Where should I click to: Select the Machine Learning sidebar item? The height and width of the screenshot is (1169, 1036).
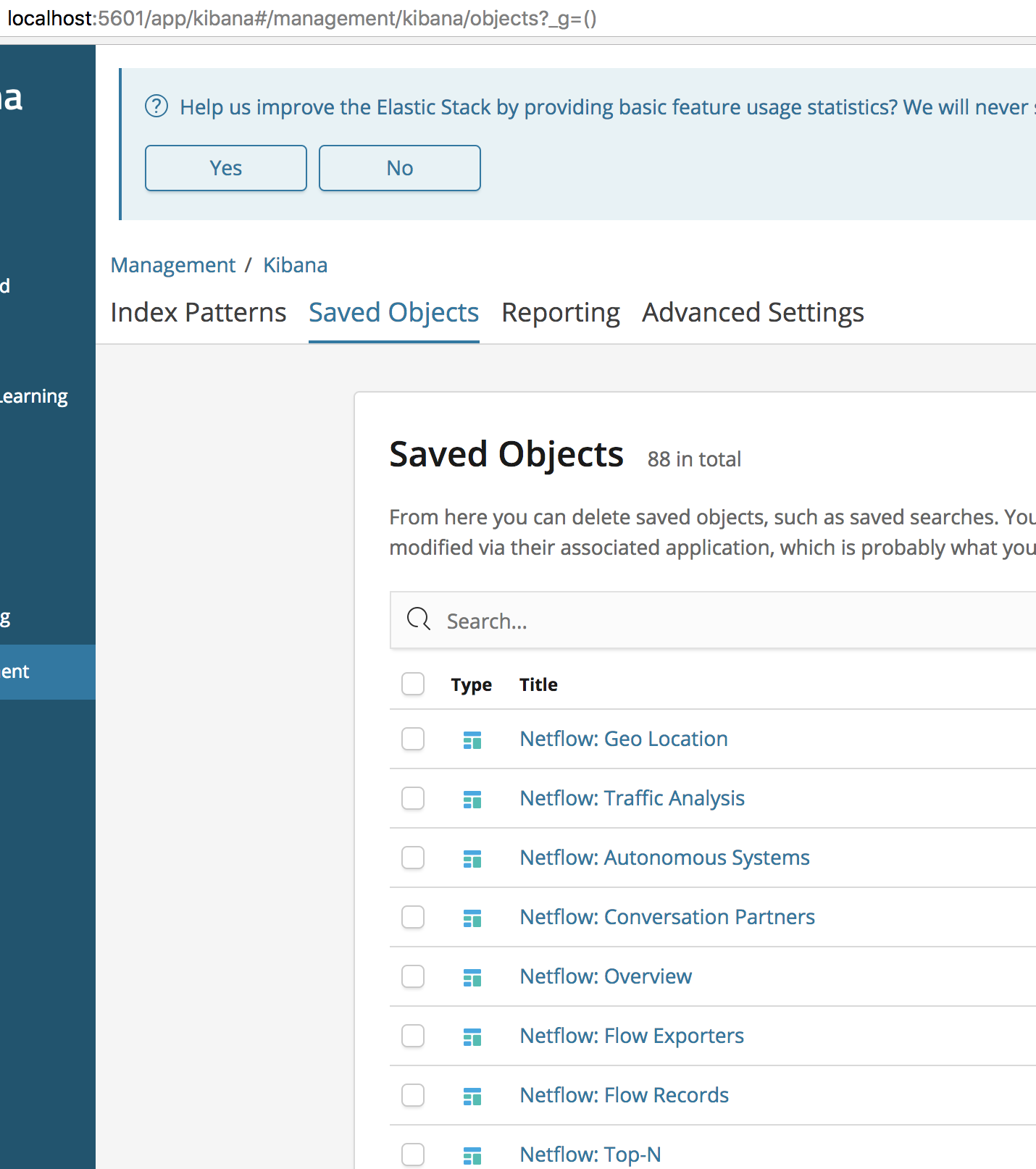tap(34, 396)
